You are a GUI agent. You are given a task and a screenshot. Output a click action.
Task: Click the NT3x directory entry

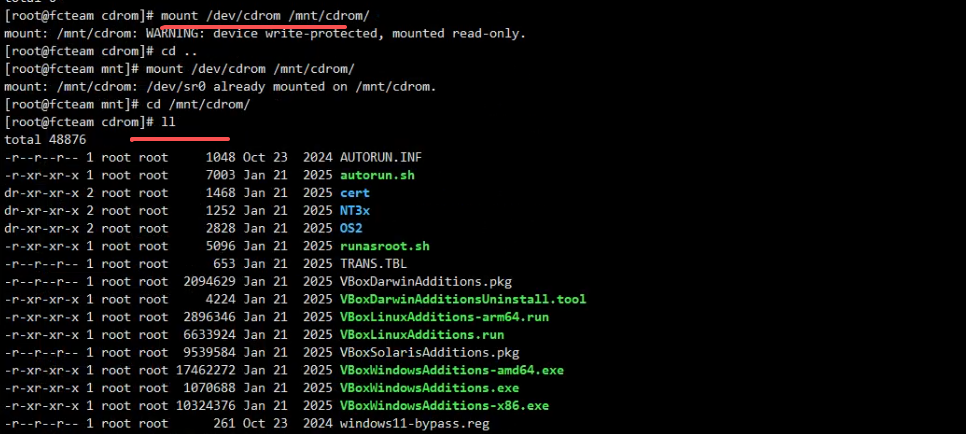tap(354, 211)
